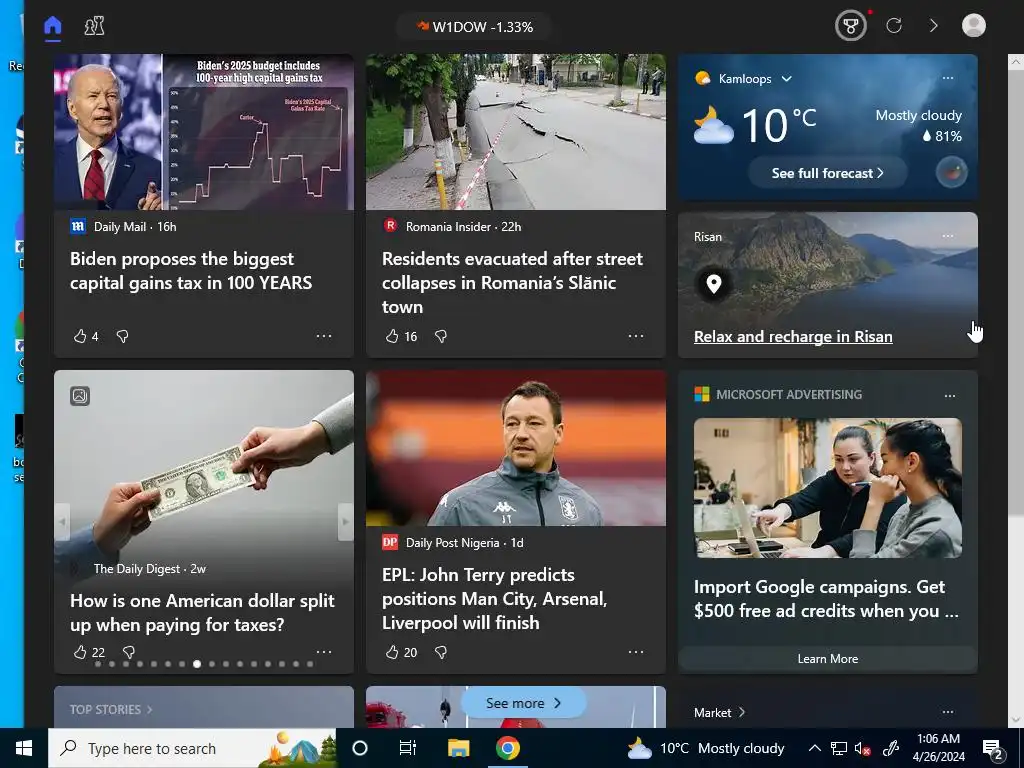Select the highlighted carousel page dot

[197, 664]
